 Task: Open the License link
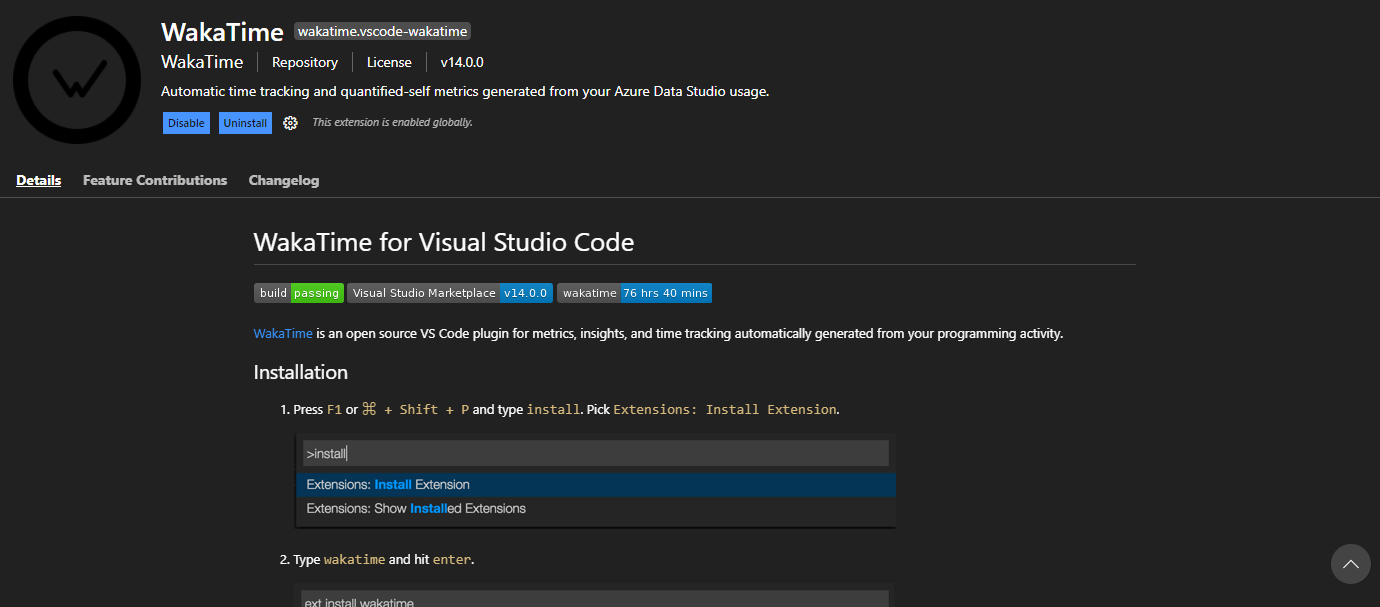tap(389, 62)
